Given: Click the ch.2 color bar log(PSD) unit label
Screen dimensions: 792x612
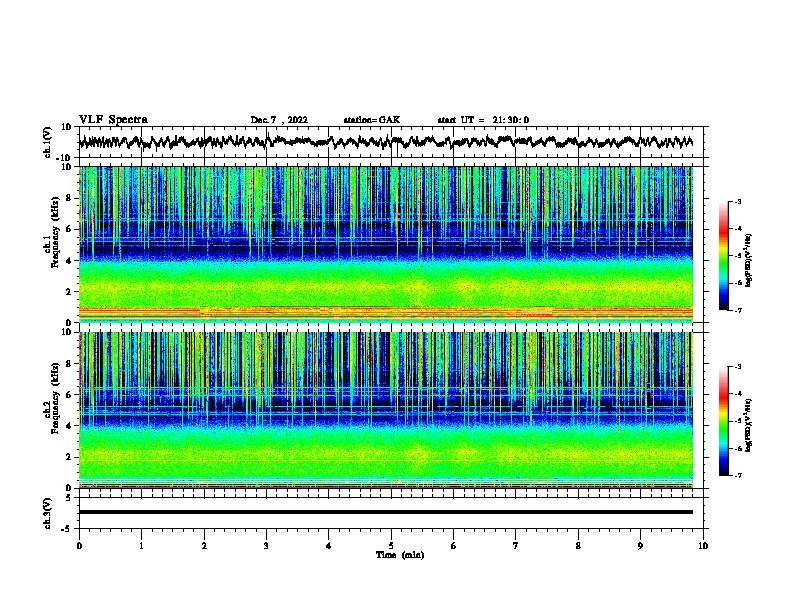Looking at the screenshot, I should (749, 425).
